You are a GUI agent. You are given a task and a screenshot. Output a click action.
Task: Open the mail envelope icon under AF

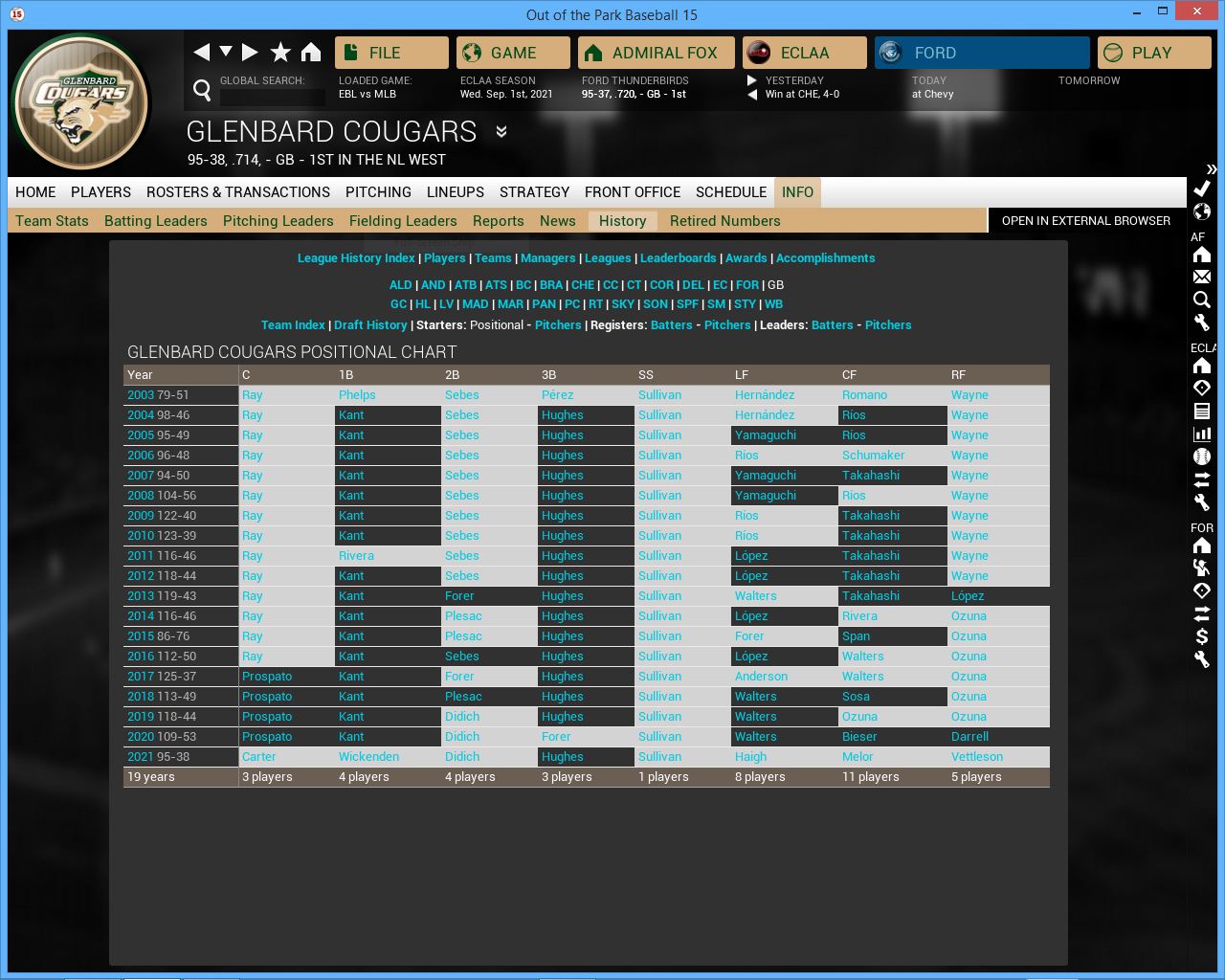1202,277
